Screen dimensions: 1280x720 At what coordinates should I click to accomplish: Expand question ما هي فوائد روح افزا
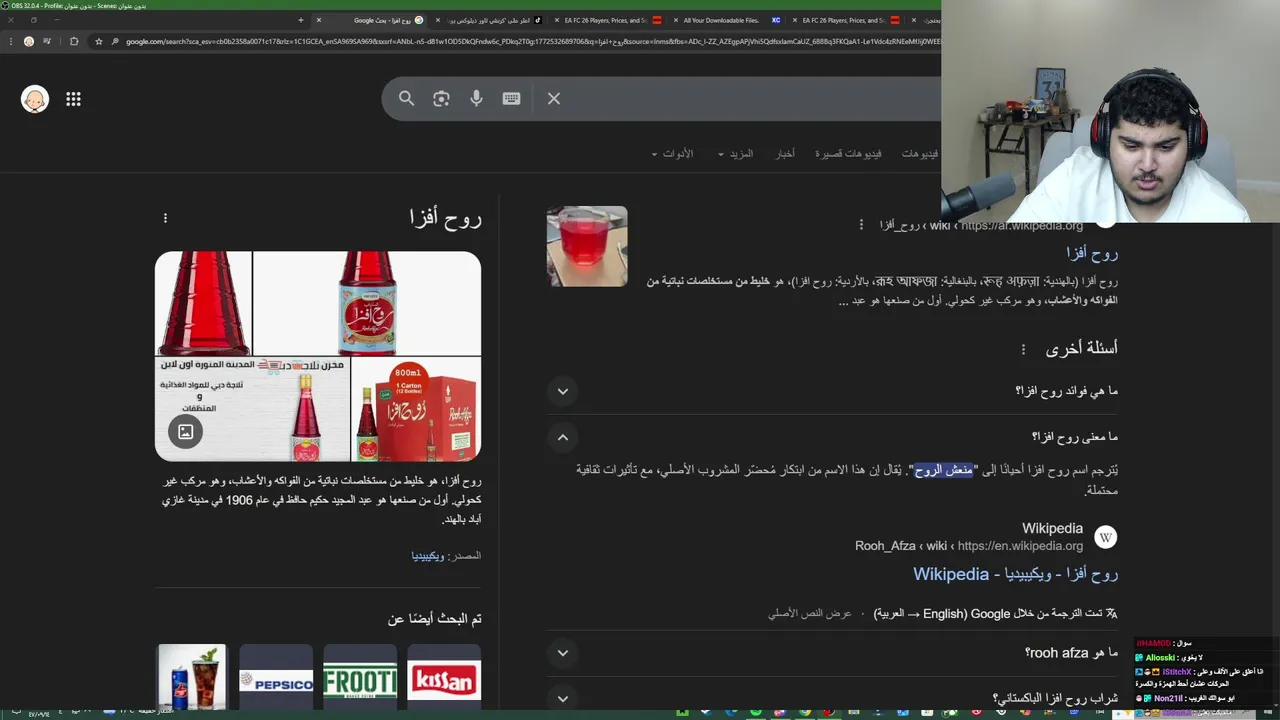(832, 391)
